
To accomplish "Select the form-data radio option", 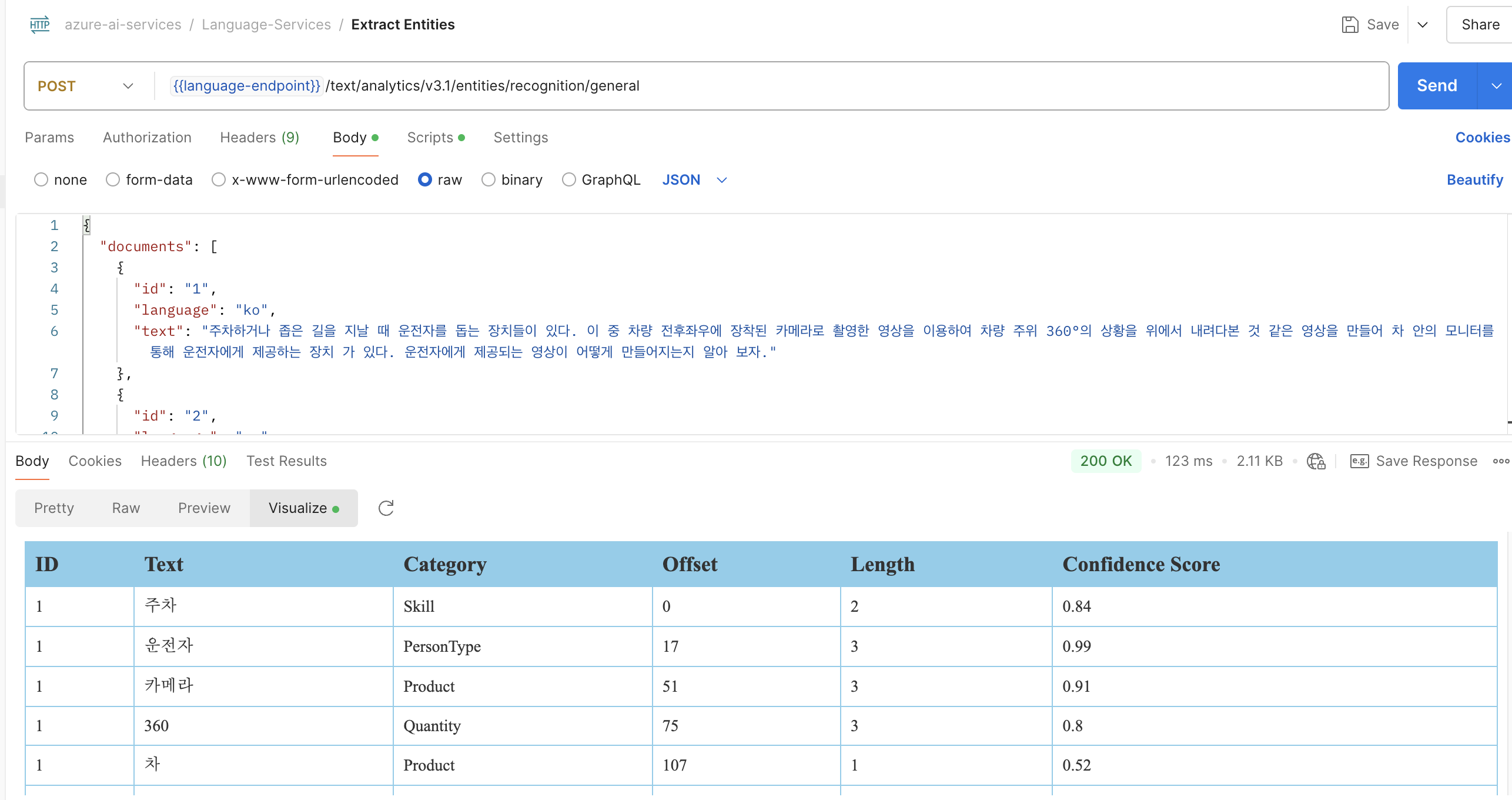I will coord(113,180).
